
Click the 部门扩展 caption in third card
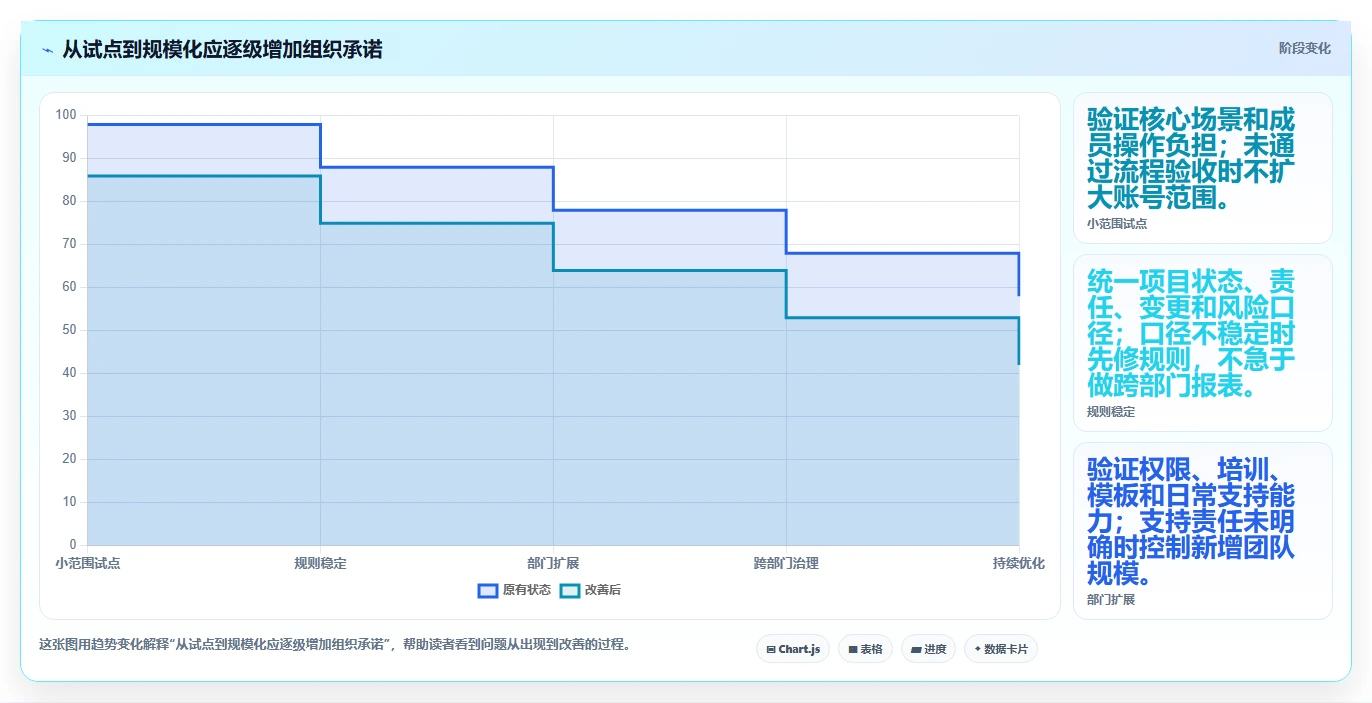1111,600
